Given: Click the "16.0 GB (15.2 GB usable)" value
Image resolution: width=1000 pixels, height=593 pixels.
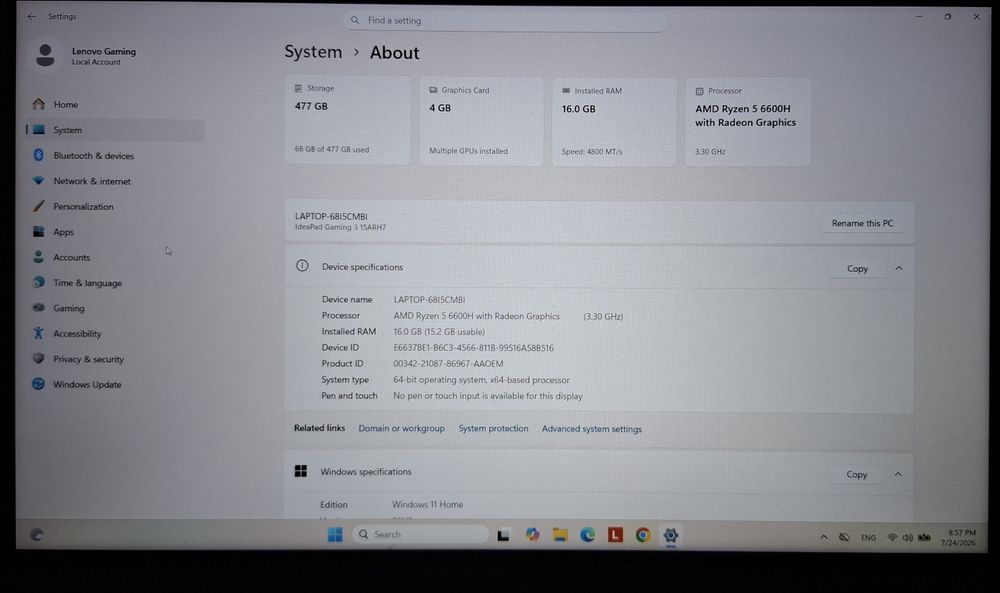Looking at the screenshot, I should [x=439, y=332].
